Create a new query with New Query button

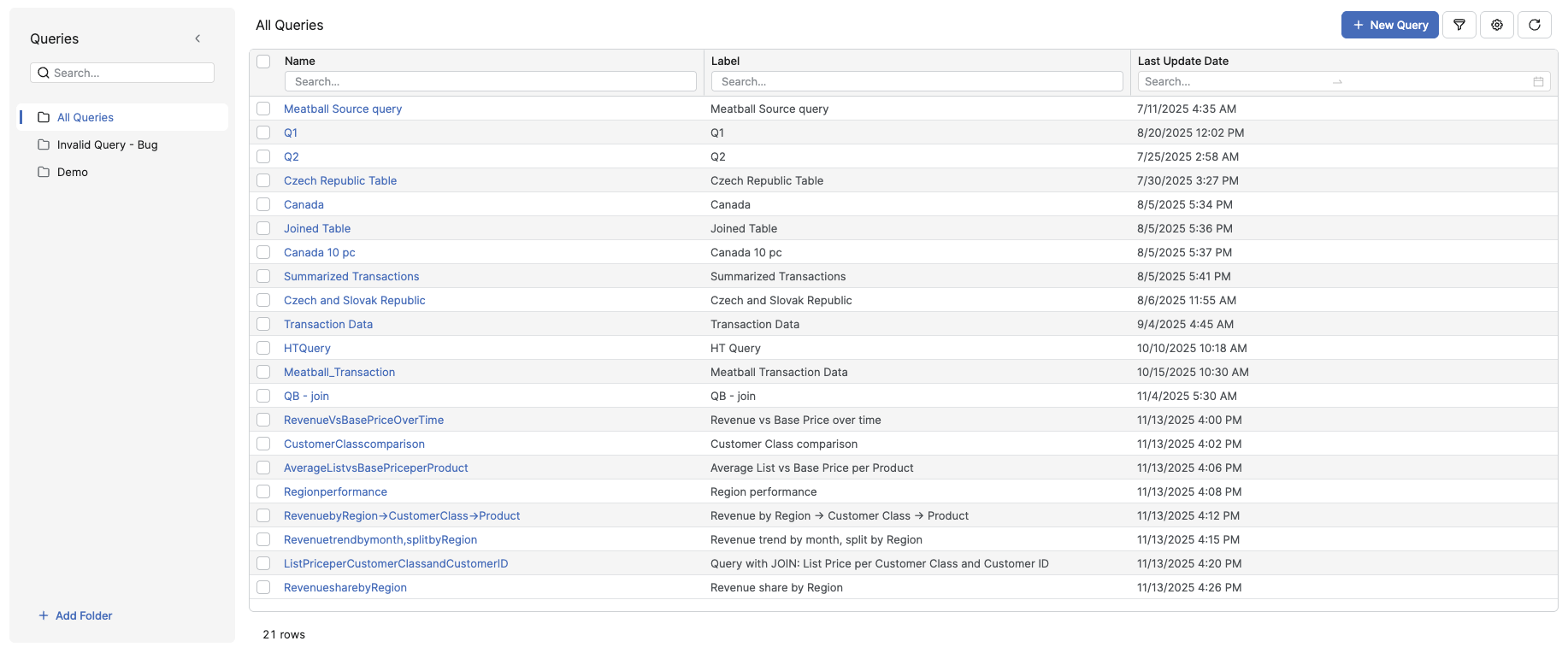pos(1389,25)
